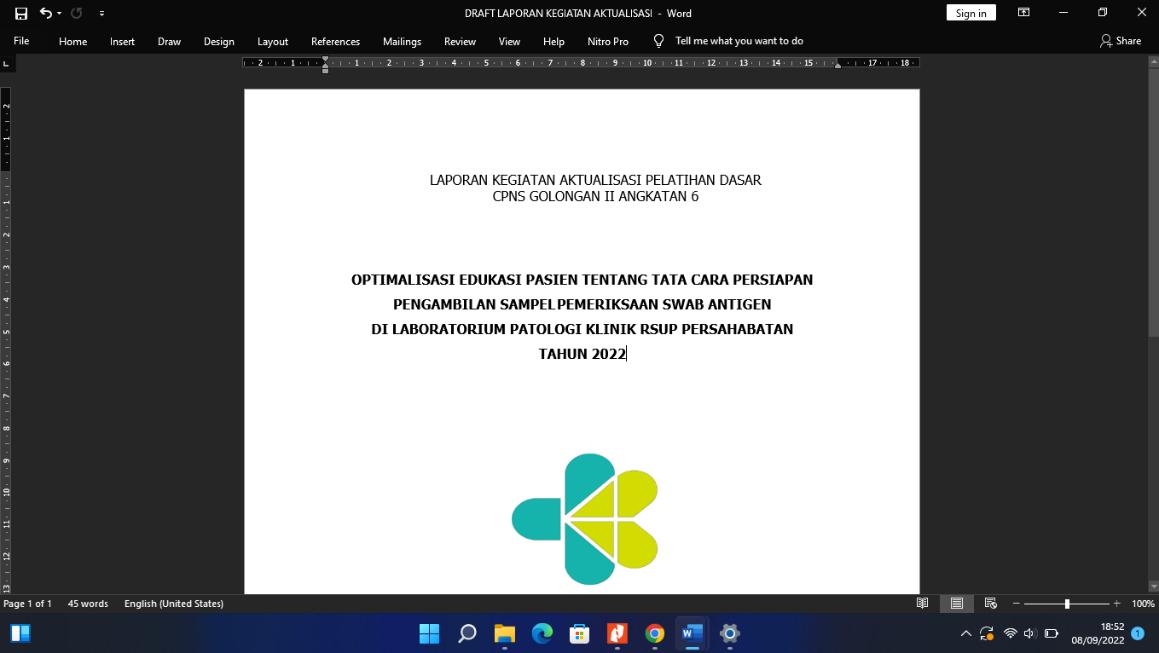The height and width of the screenshot is (653, 1159).
Task: Open the Windows Start menu
Action: (x=429, y=634)
